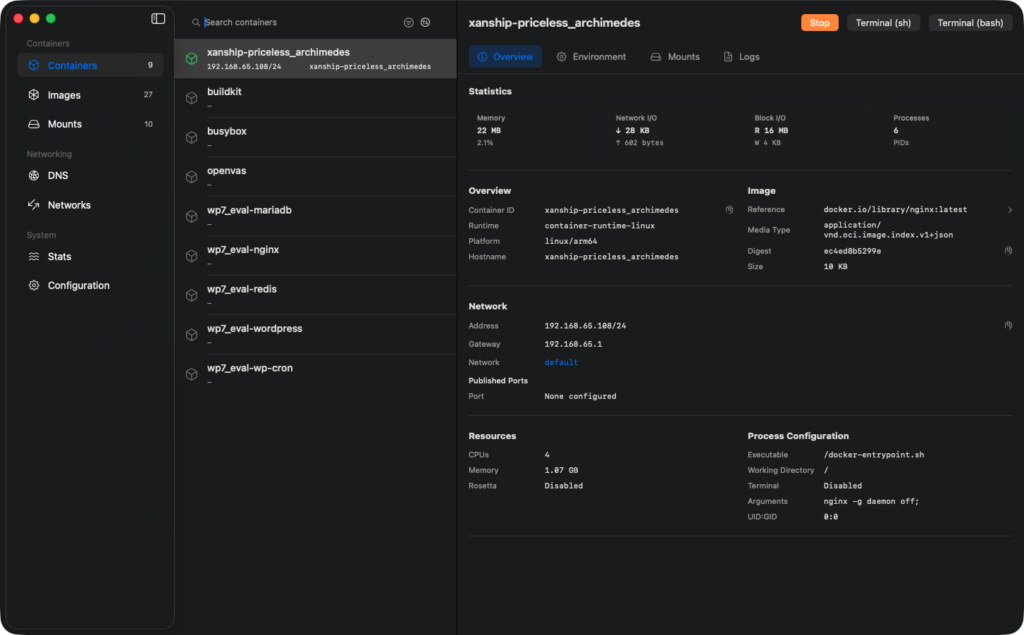Click the wp7_eval-mariadb cube icon
The width and height of the screenshot is (1024, 635).
pos(191,216)
